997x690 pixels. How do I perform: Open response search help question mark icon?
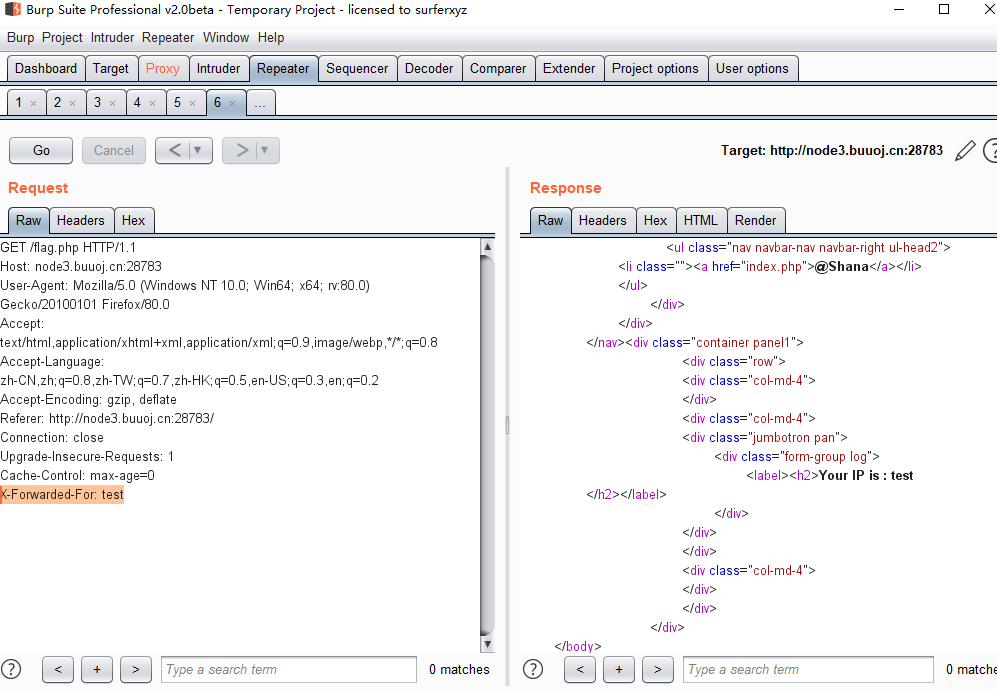pos(533,669)
